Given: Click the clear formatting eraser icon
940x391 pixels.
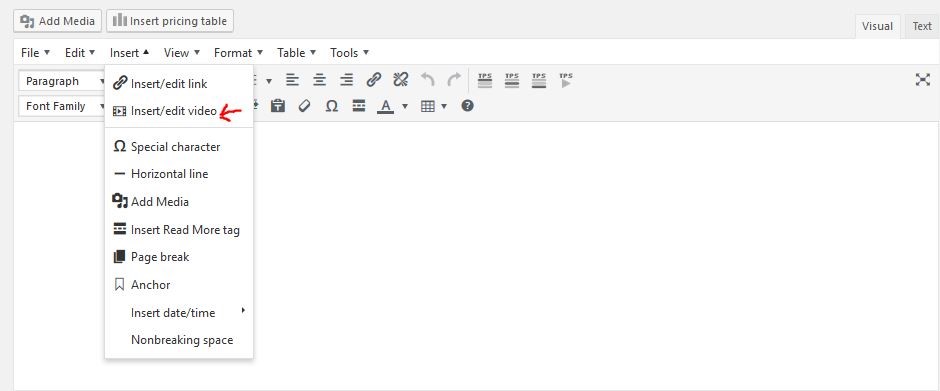Looking at the screenshot, I should (x=305, y=106).
